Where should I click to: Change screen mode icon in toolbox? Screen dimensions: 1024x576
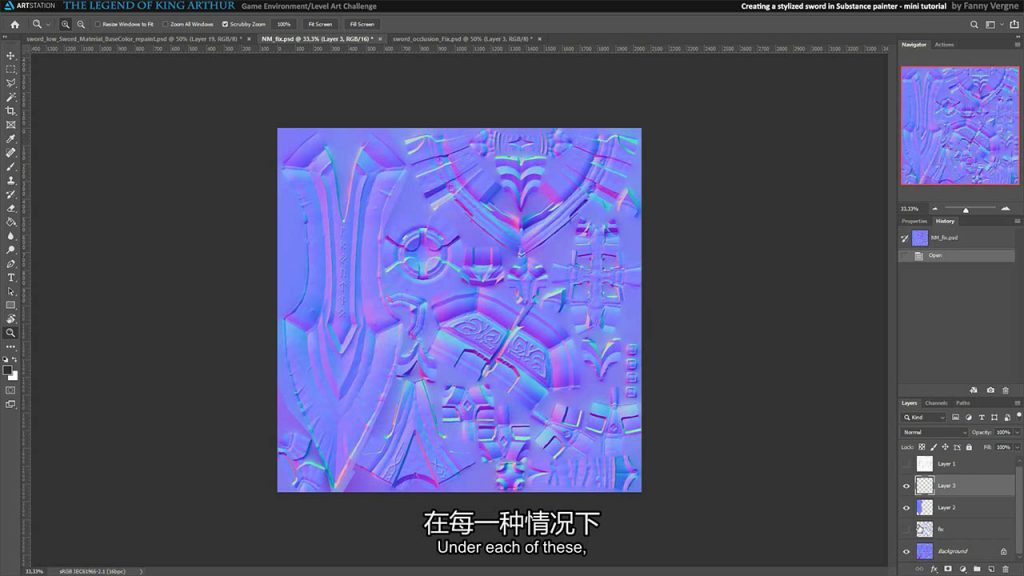[x=10, y=405]
